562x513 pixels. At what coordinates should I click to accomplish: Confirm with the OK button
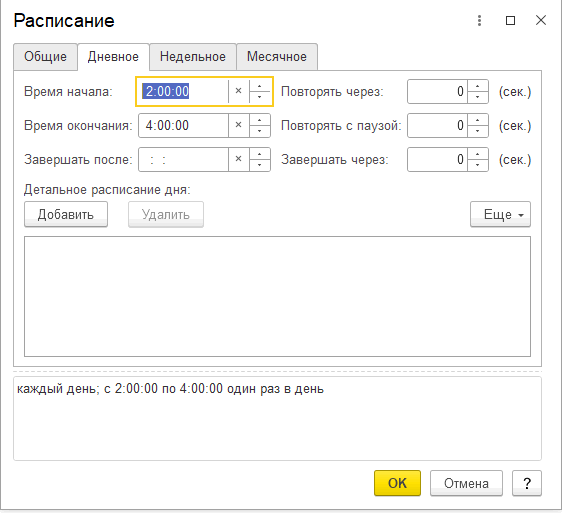click(x=397, y=483)
